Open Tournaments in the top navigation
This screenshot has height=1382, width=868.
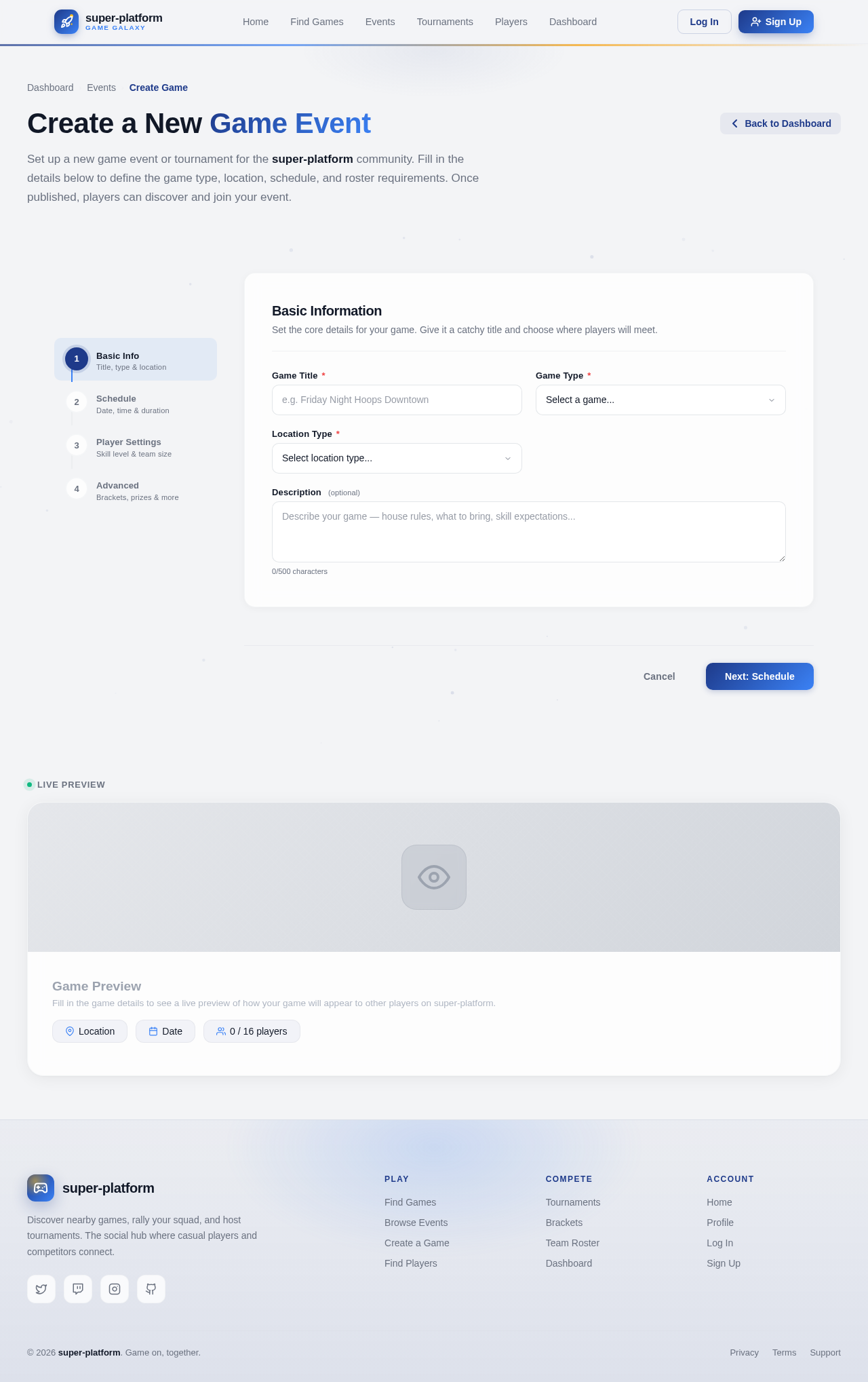445,22
